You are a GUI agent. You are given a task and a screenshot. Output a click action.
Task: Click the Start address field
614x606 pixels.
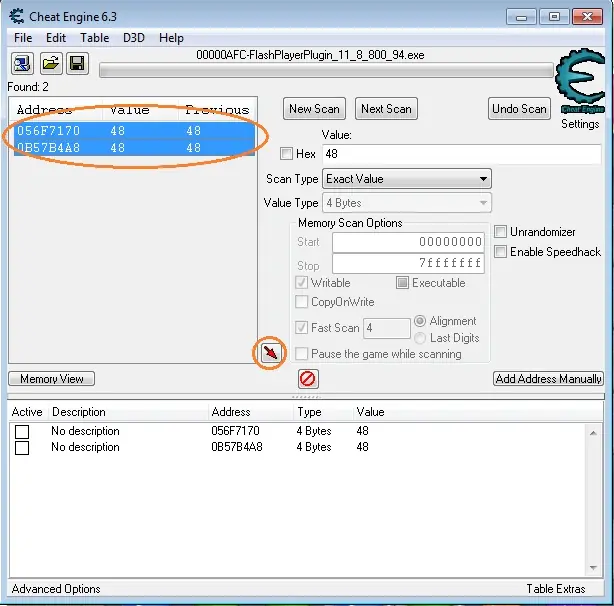point(408,242)
